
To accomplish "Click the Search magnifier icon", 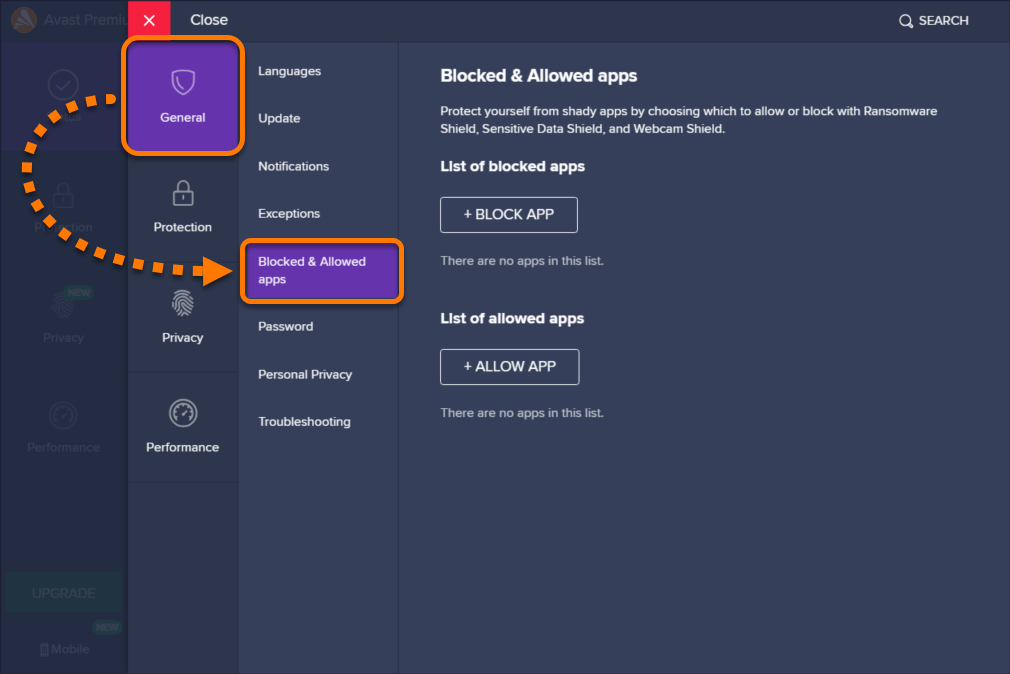I will (x=906, y=21).
